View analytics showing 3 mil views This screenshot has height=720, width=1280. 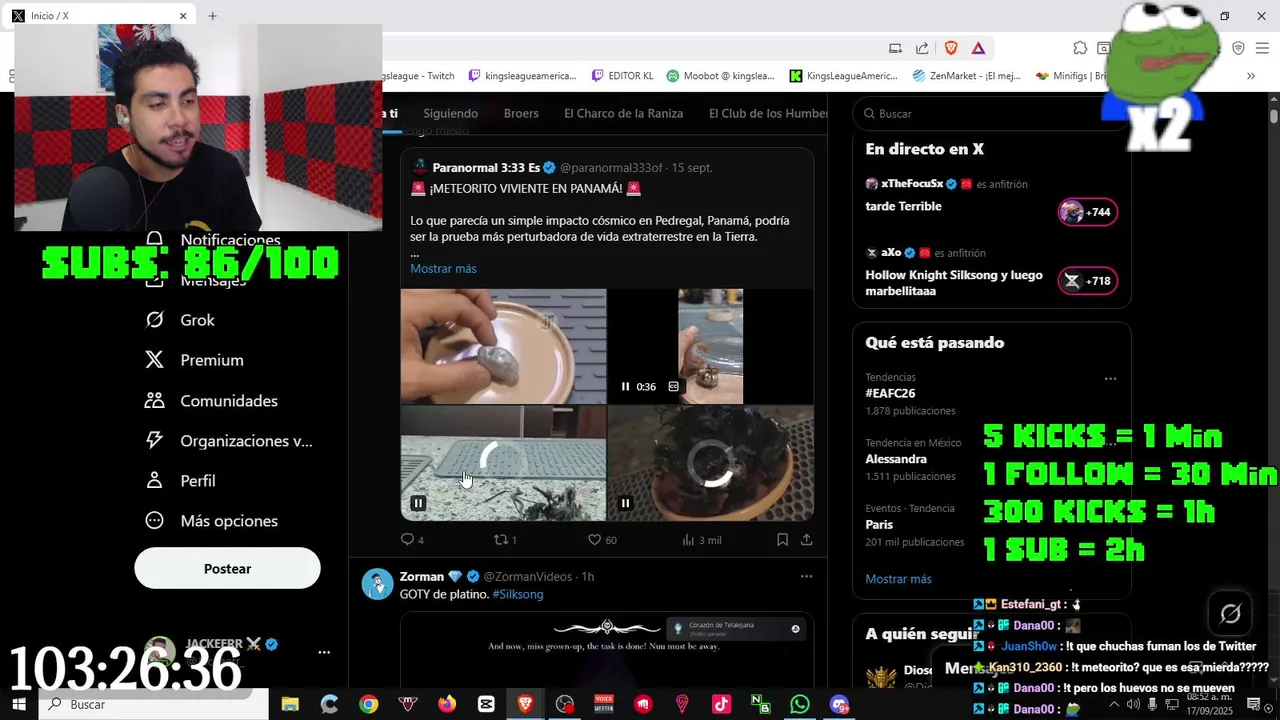tap(702, 540)
